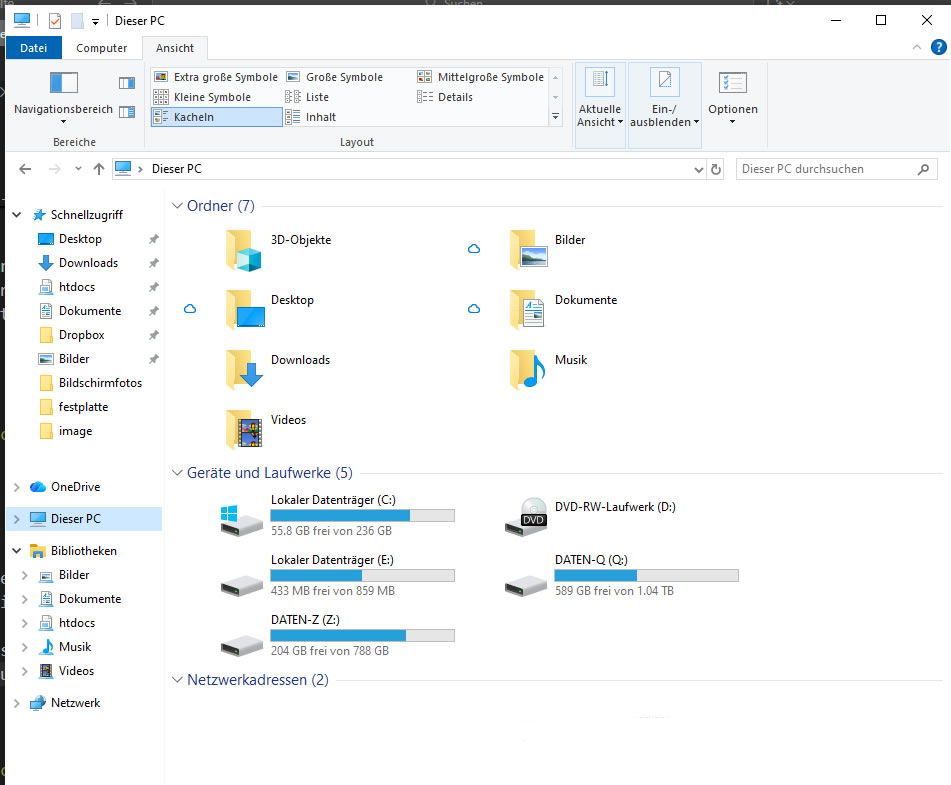Click the refresh button beside address bar
Screen dimensions: 951x785
(716, 170)
